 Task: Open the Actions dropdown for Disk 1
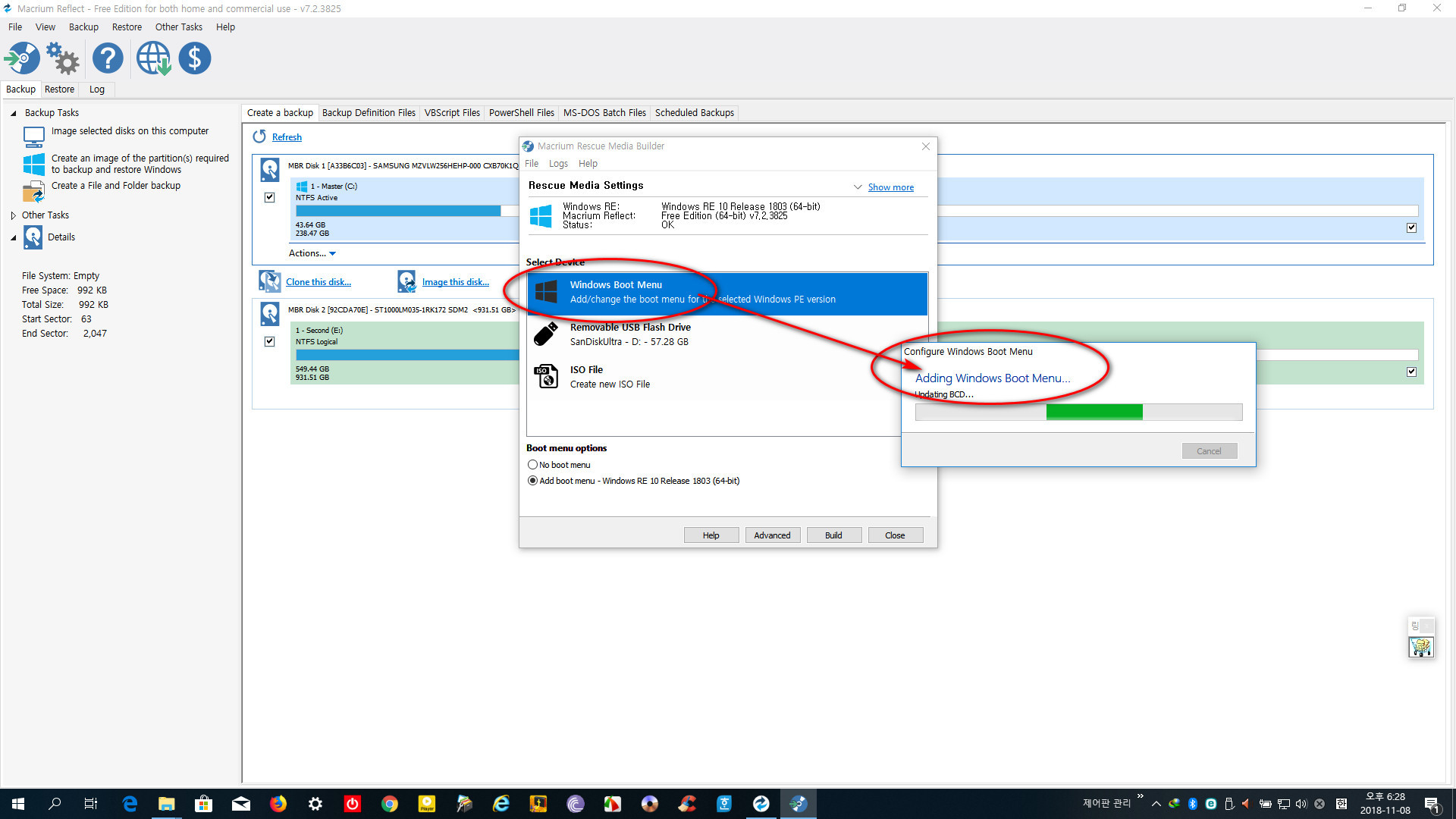pyautogui.click(x=312, y=253)
